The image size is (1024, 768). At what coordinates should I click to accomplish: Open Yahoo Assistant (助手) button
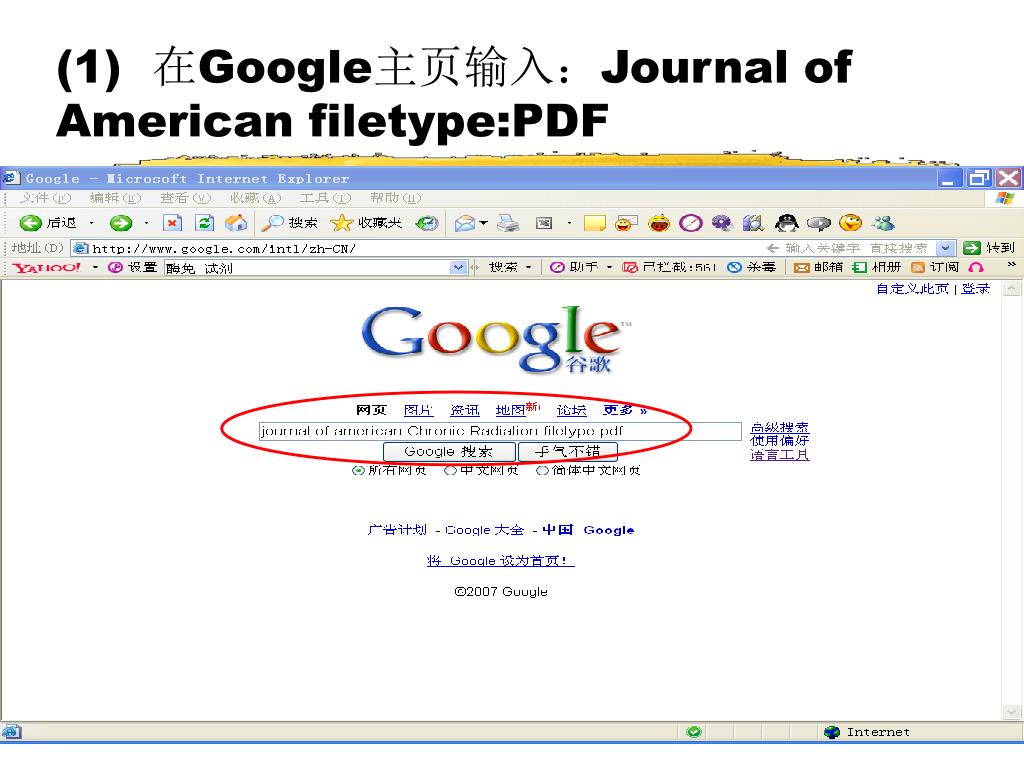click(575, 267)
